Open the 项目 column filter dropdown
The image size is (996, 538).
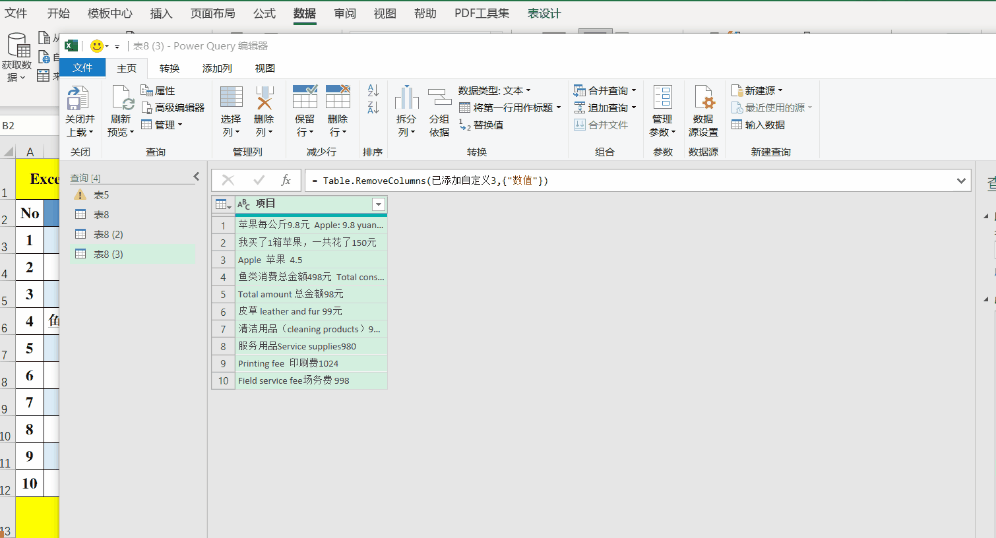point(378,204)
